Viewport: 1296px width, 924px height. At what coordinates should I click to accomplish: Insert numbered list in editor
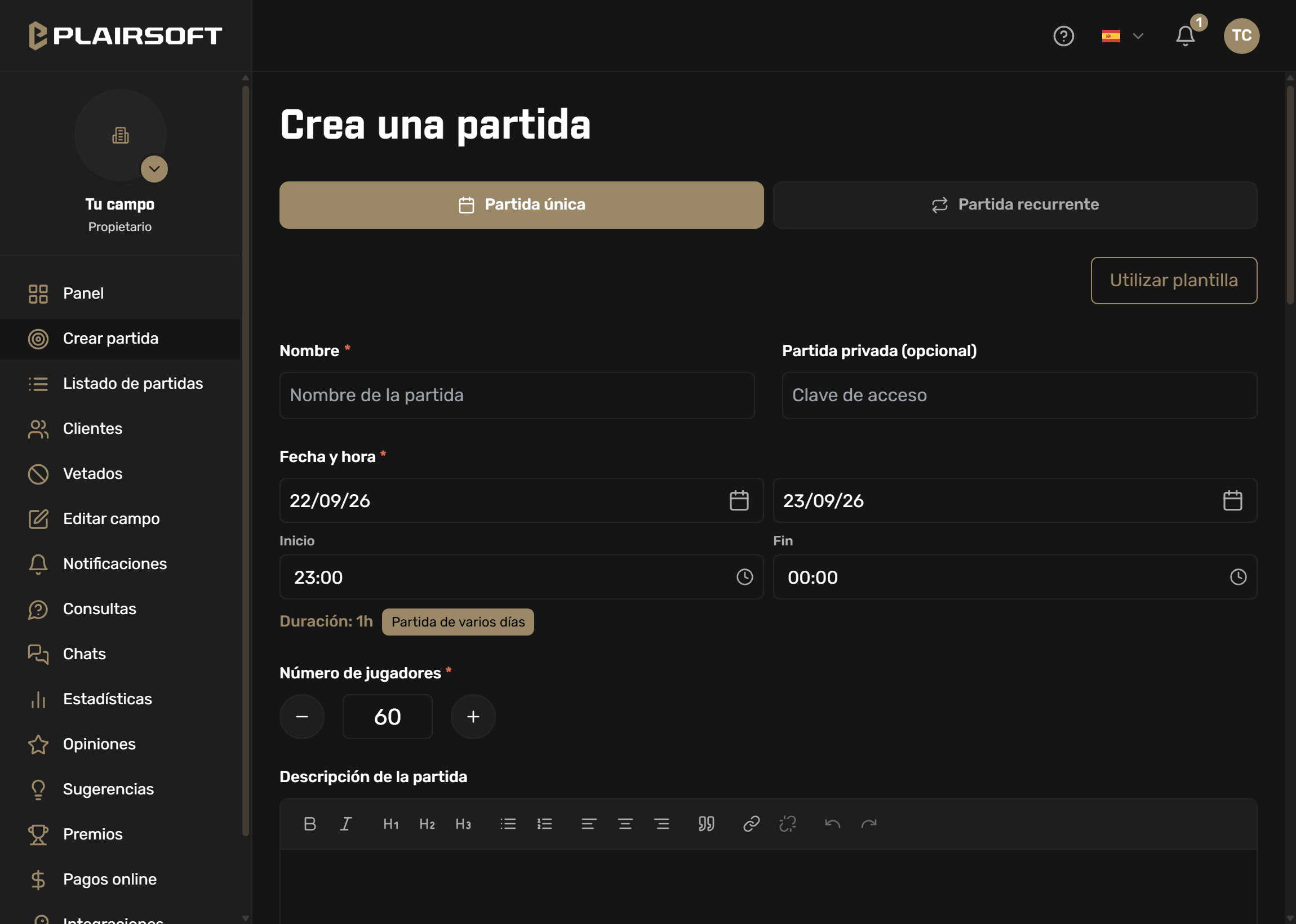[544, 824]
